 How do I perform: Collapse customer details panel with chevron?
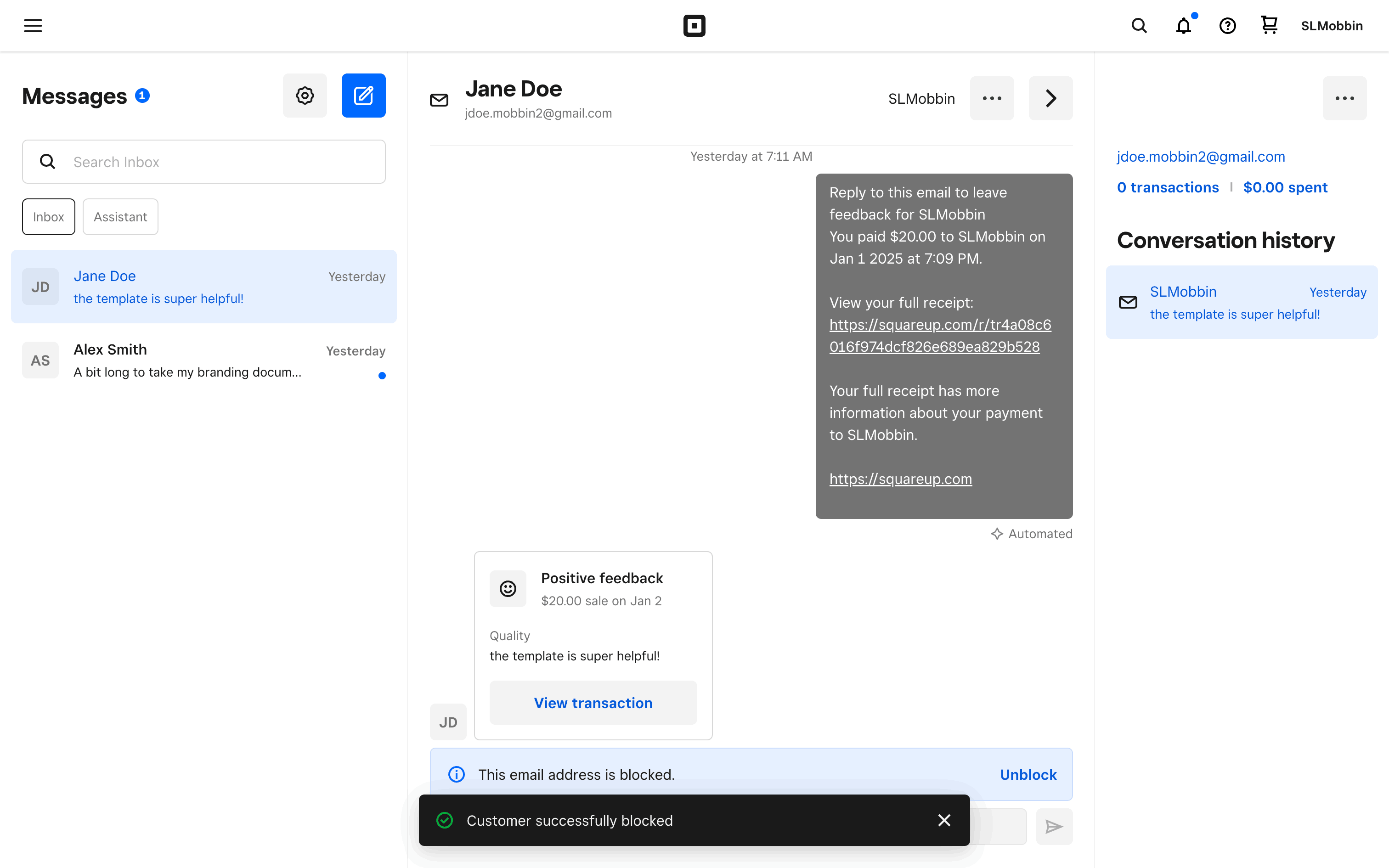[1050, 98]
